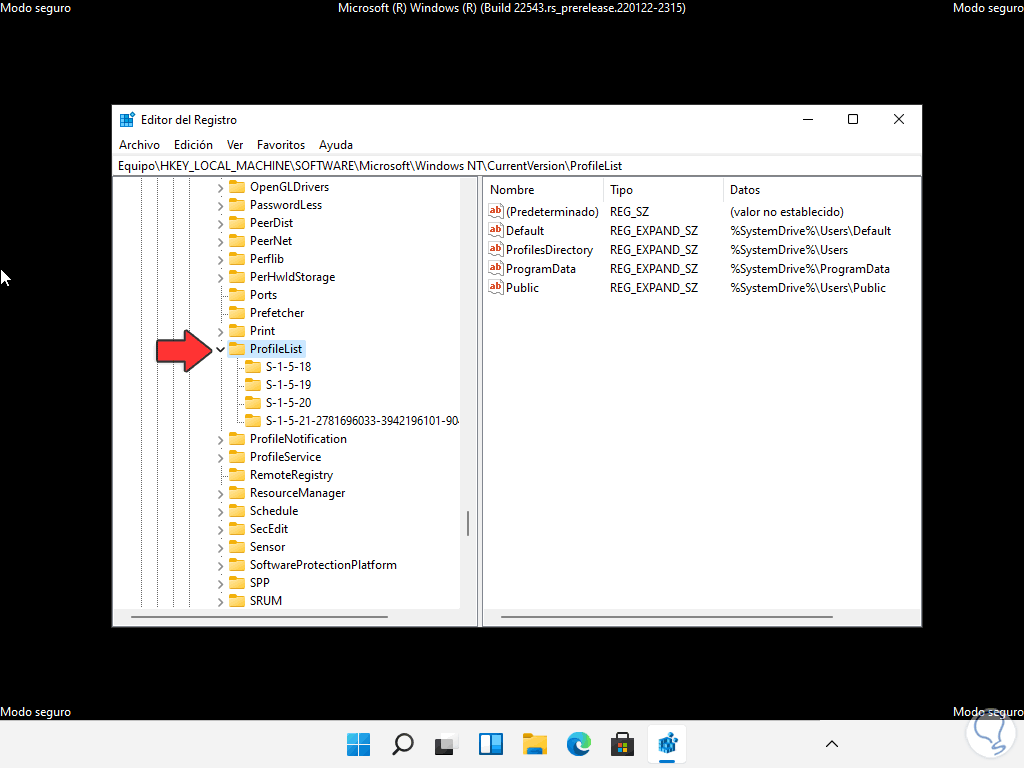The image size is (1024, 768).
Task: Expand the SRUM key
Action: (x=221, y=601)
